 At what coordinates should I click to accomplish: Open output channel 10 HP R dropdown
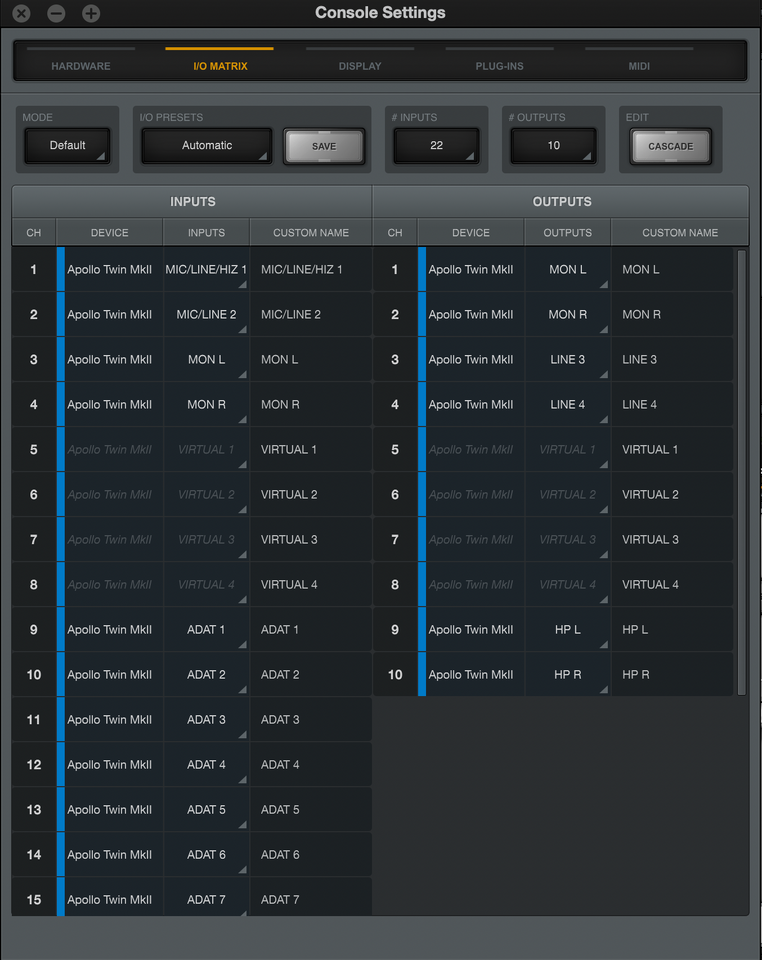pos(567,675)
